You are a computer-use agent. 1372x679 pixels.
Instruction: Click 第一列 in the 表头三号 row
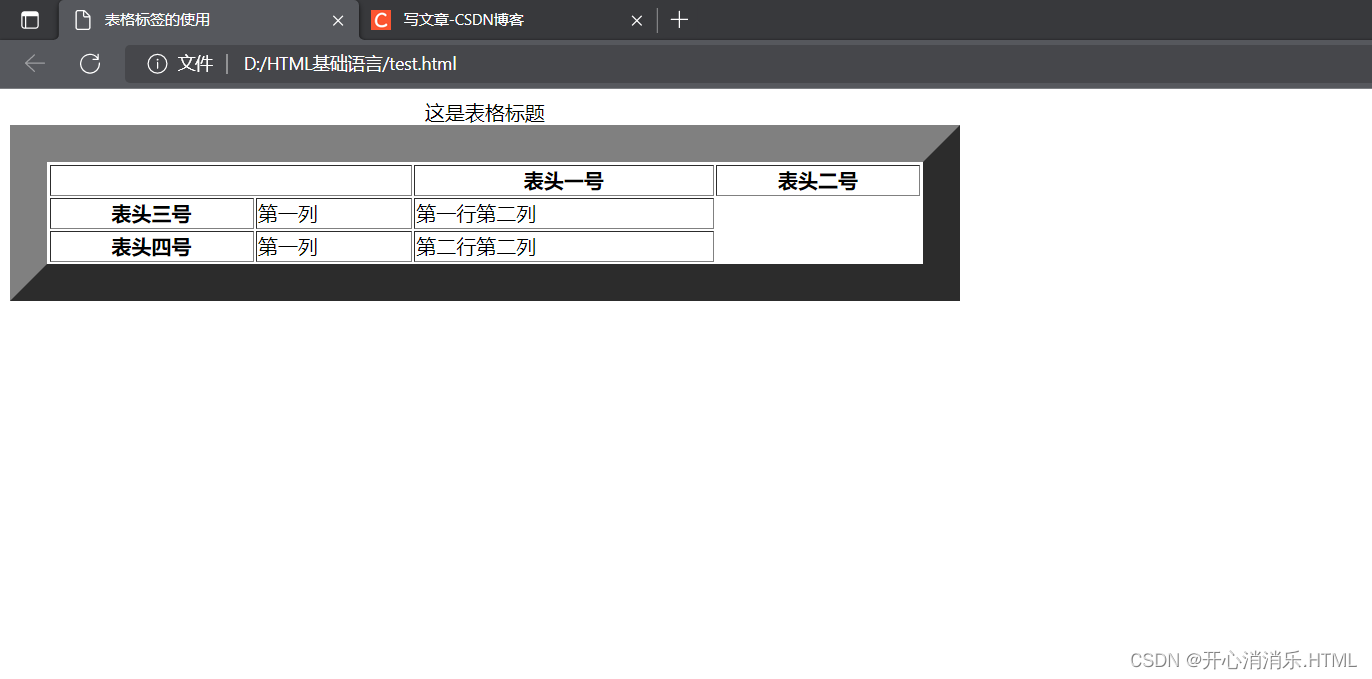click(334, 214)
